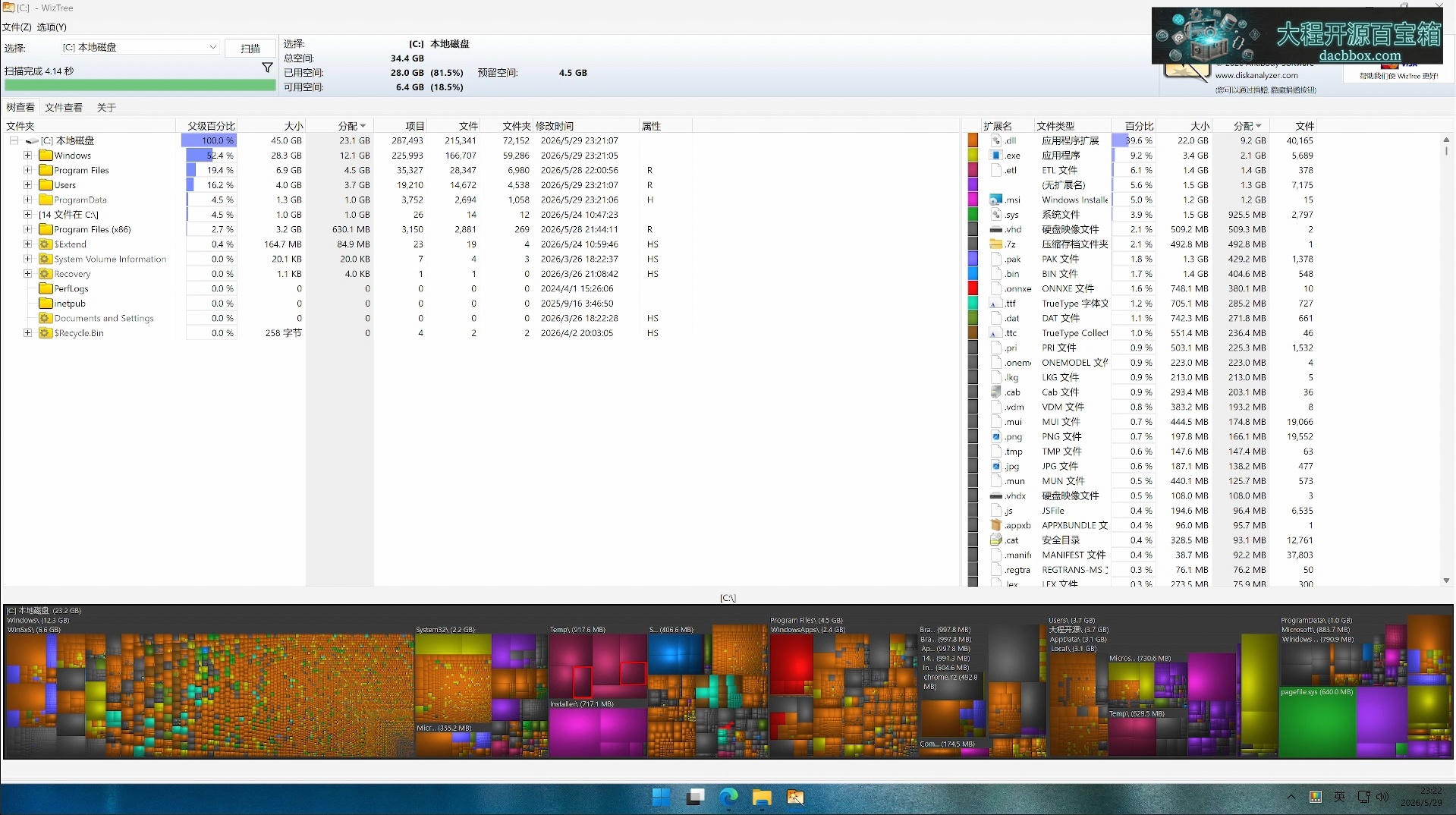
Task: Click the Users folder icon
Action: (46, 185)
